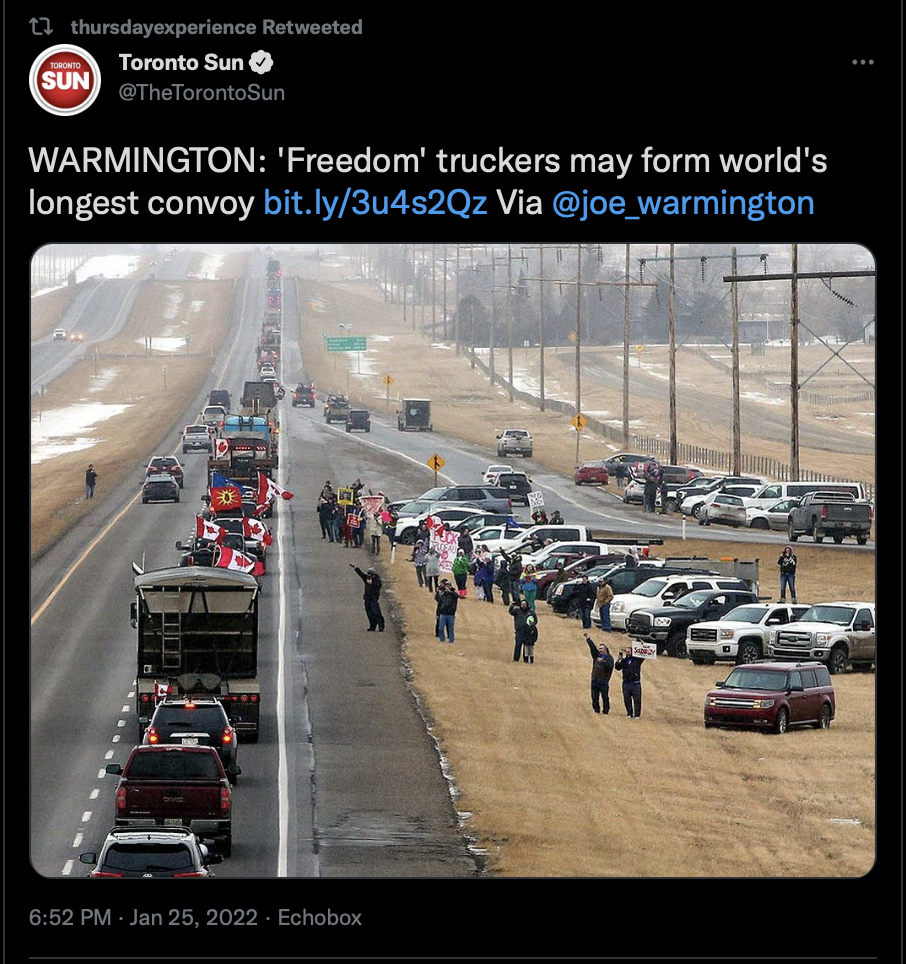The image size is (906, 964).
Task: Follow the bit.ly/3u4s2Qz link
Action: pos(376,203)
